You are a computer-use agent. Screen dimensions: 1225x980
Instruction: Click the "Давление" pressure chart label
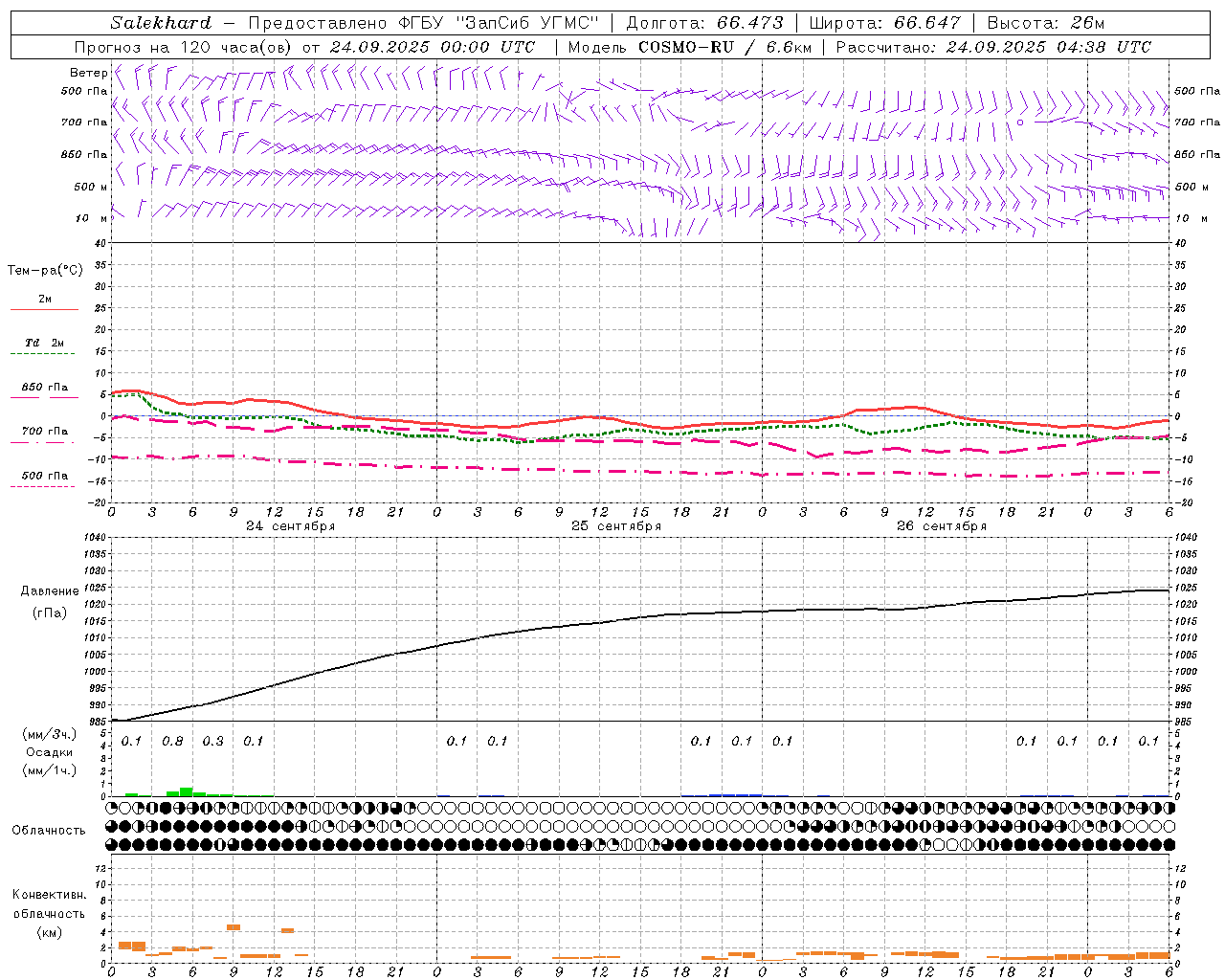coord(50,591)
